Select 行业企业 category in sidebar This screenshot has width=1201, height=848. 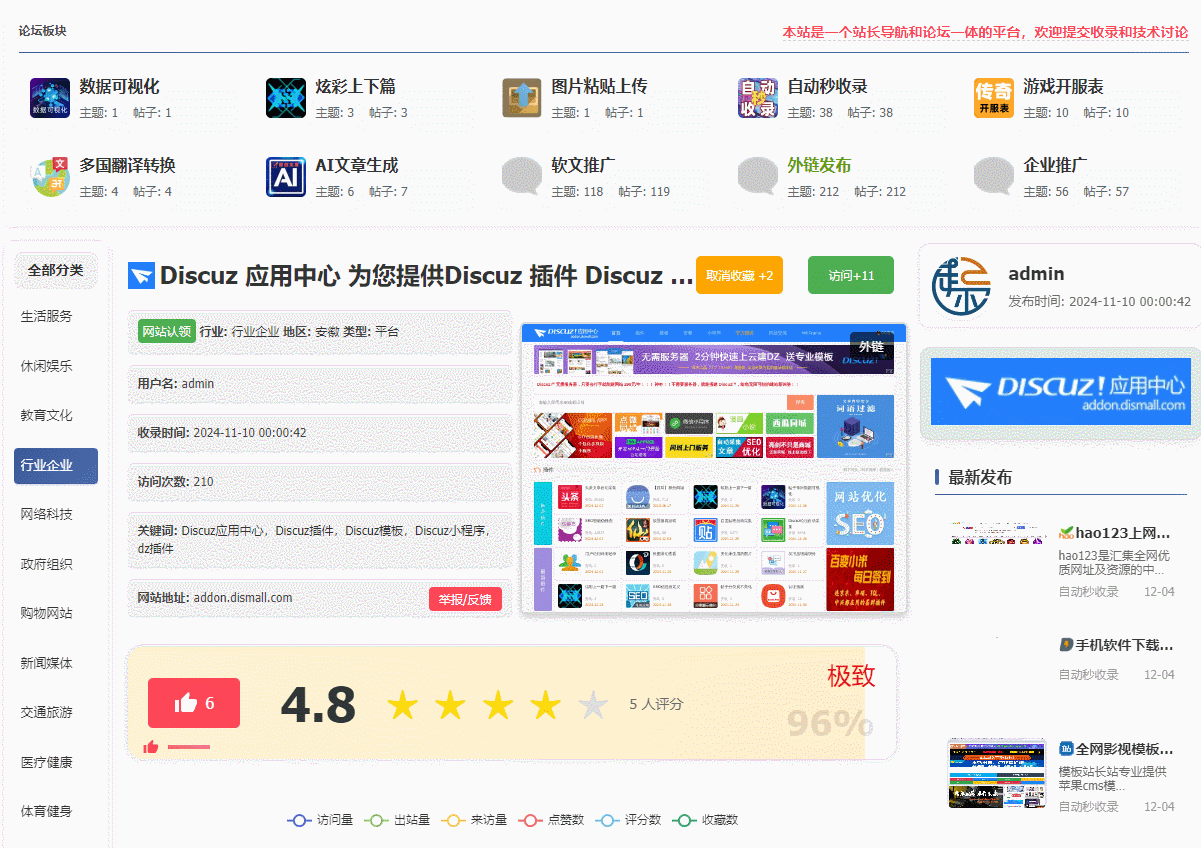click(56, 466)
